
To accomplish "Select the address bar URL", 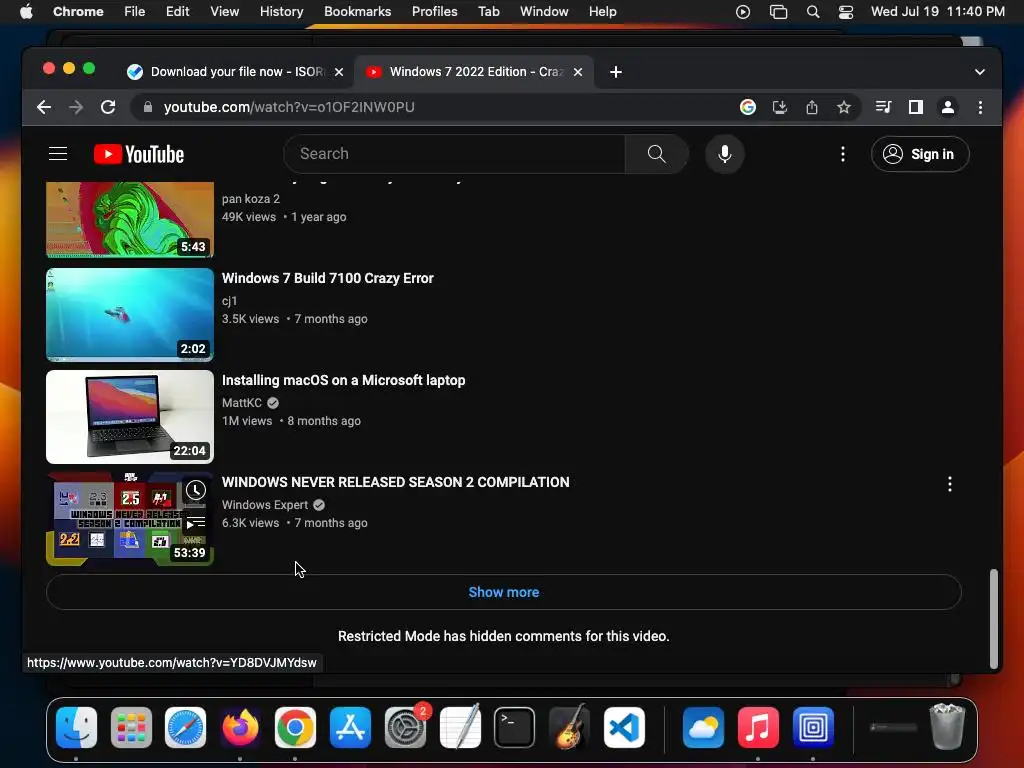I will tap(289, 107).
